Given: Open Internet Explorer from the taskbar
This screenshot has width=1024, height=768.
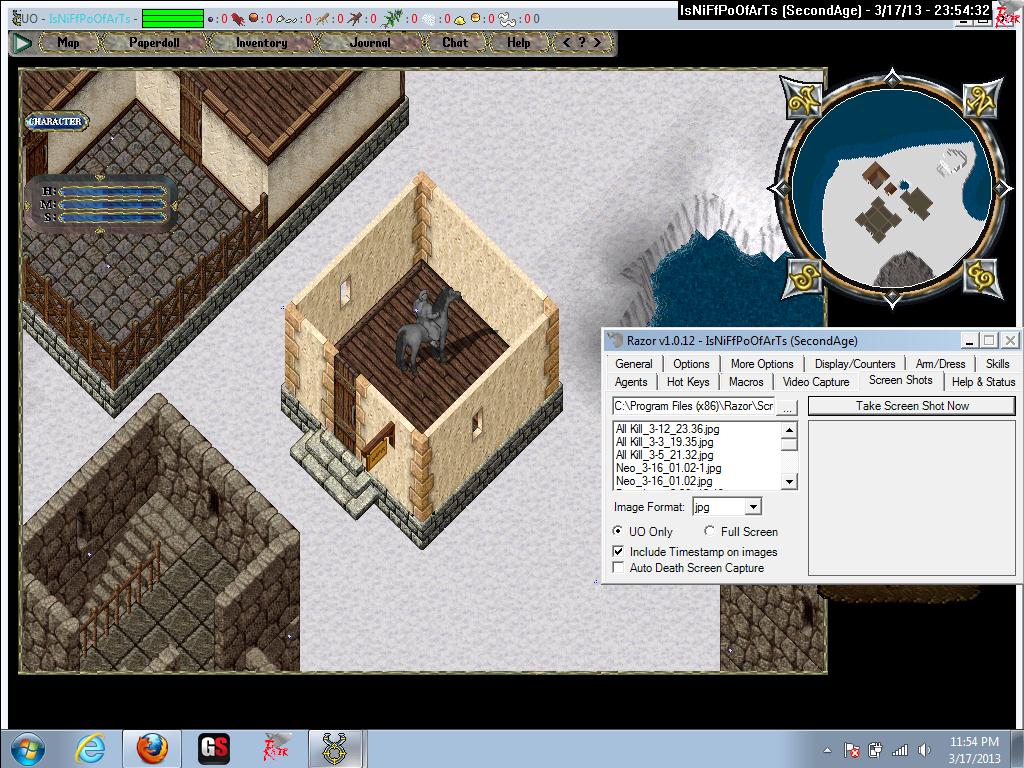Looking at the screenshot, I should pos(90,748).
